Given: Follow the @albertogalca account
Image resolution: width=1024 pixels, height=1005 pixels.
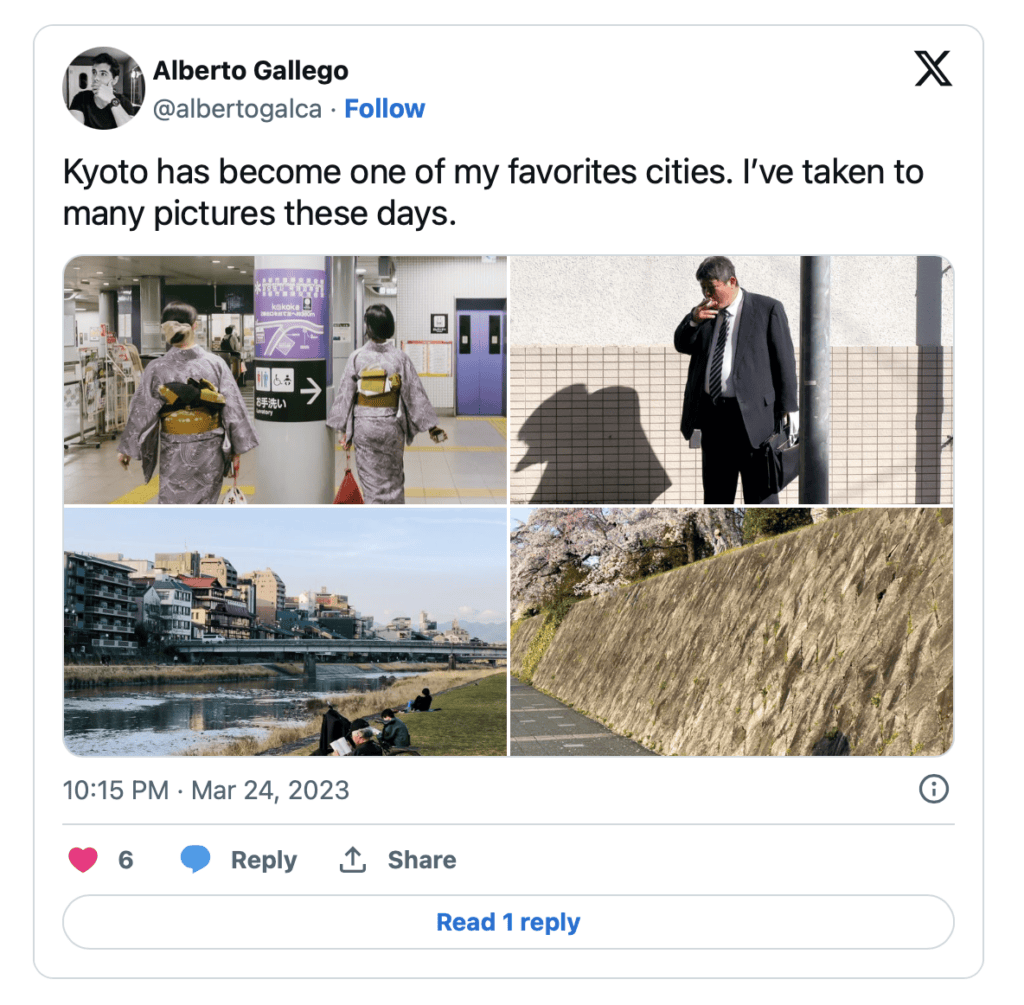Looking at the screenshot, I should point(384,109).
